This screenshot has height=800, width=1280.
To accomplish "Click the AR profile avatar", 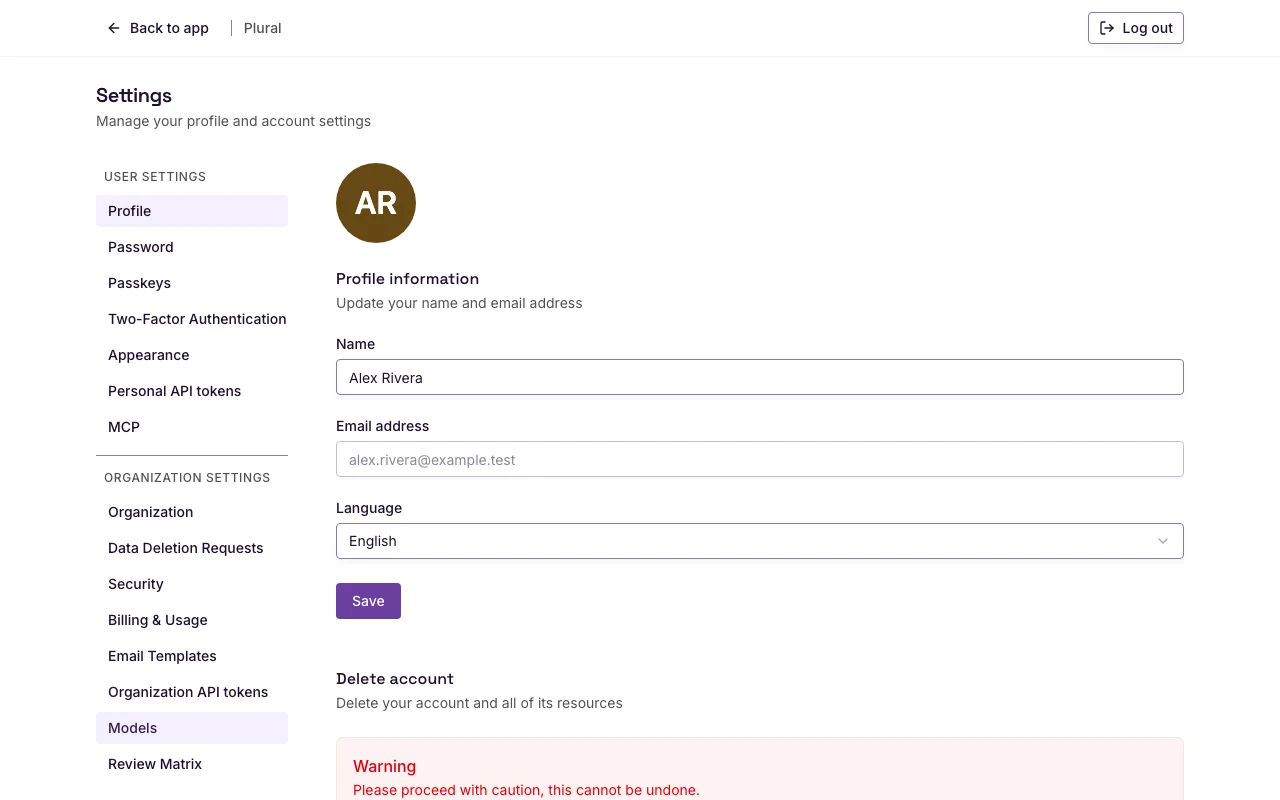I will click(x=376, y=203).
